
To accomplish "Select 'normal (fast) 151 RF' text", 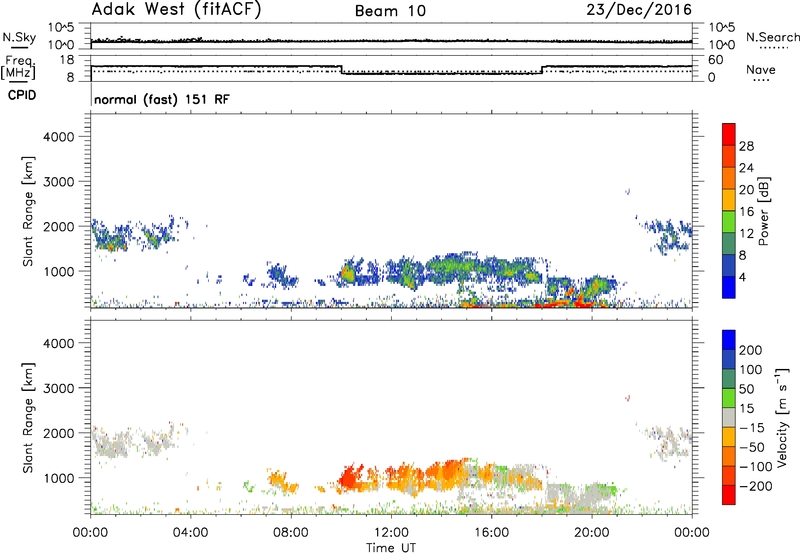I will coord(162,99).
